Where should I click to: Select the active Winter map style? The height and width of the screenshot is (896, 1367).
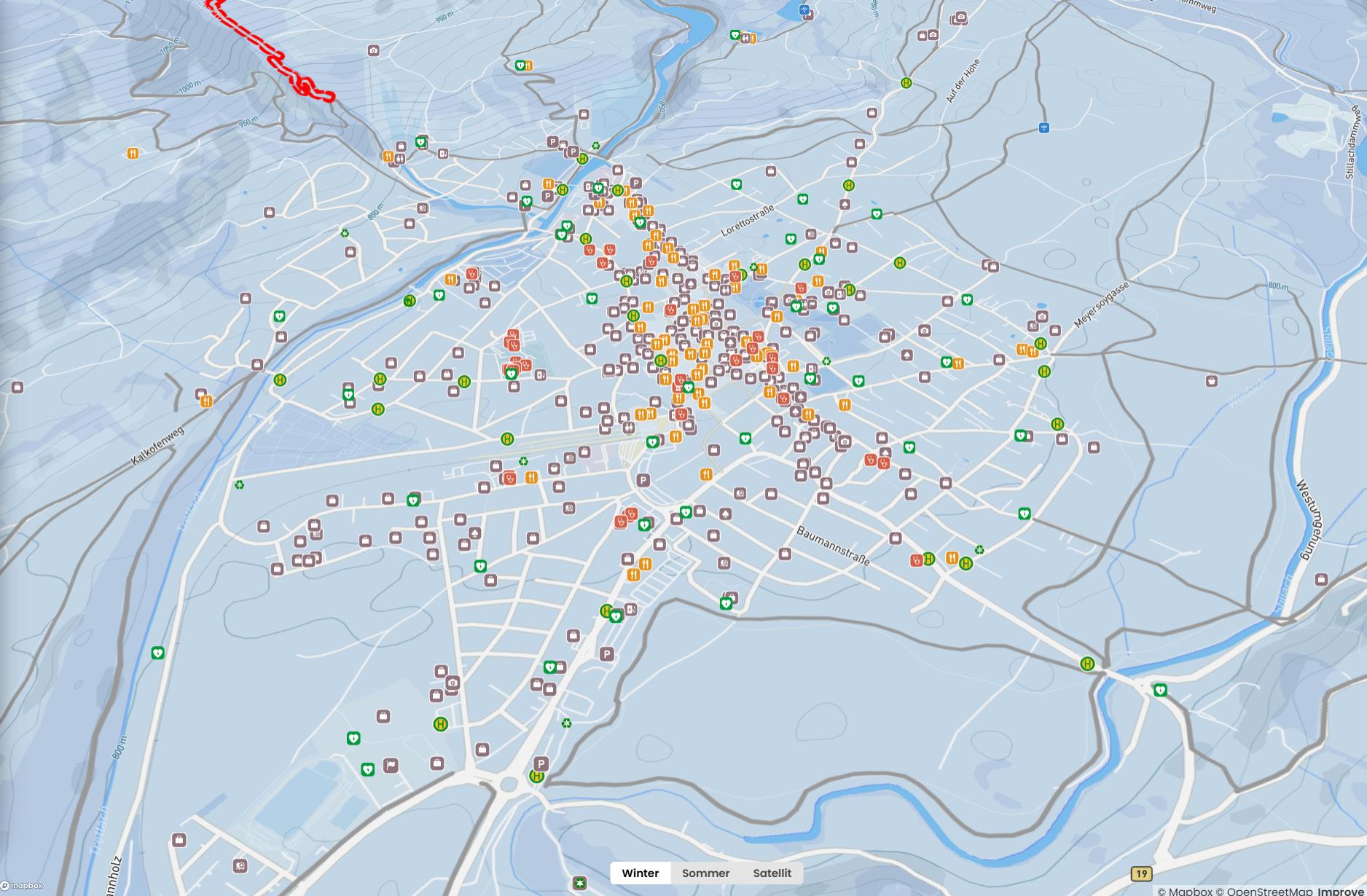coord(640,873)
